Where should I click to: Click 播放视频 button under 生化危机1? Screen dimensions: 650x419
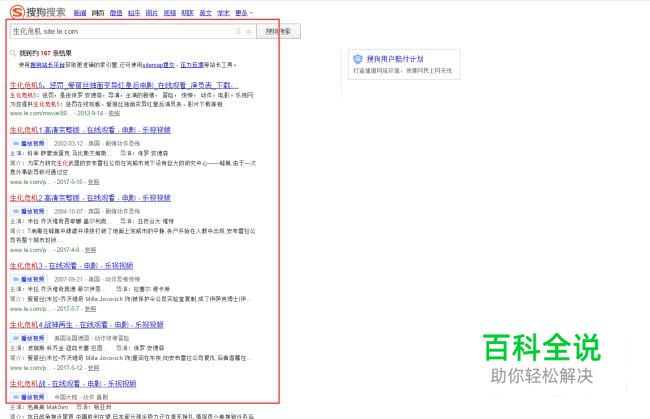pos(29,143)
